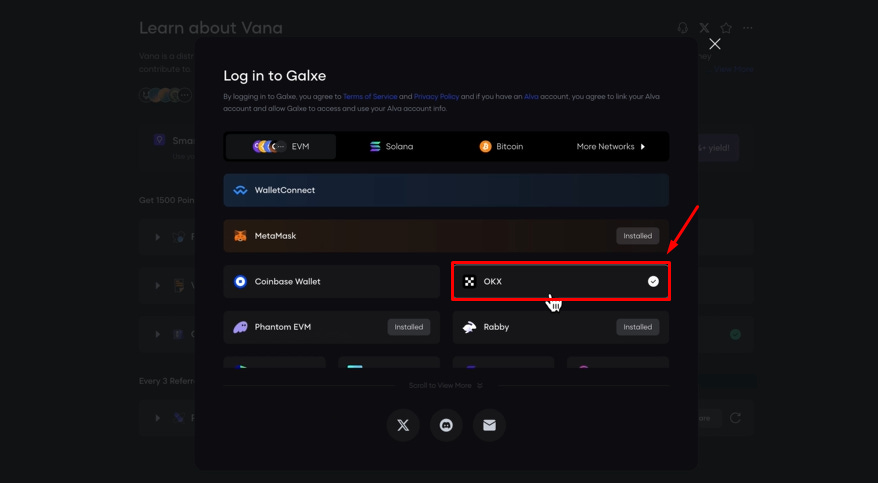Screen dimensions: 878x483
Task: Click the Bitcoin logo icon
Action: pyautogui.click(x=485, y=147)
